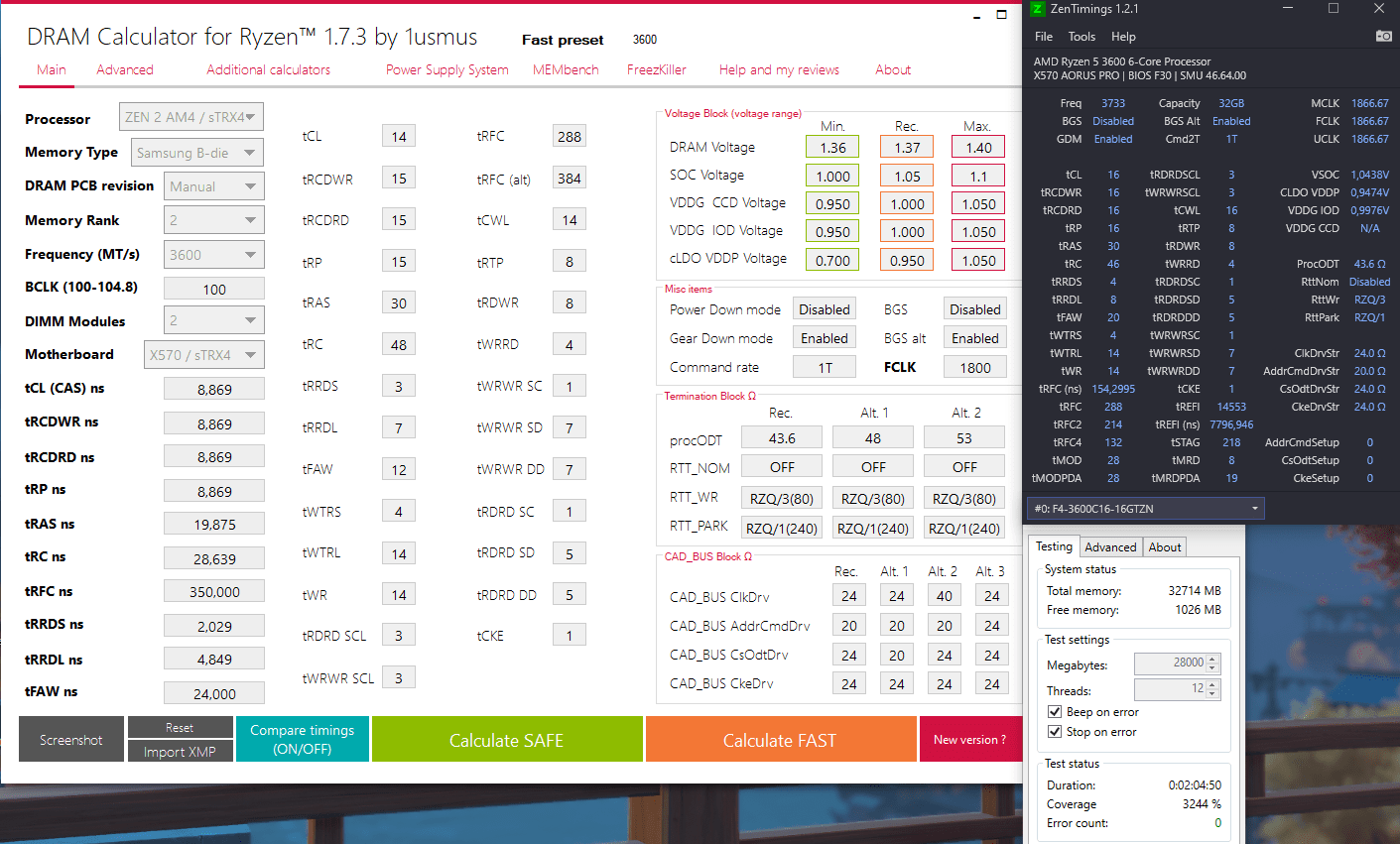Click the Power Down mode Disabled field
1400x844 pixels.
(824, 309)
